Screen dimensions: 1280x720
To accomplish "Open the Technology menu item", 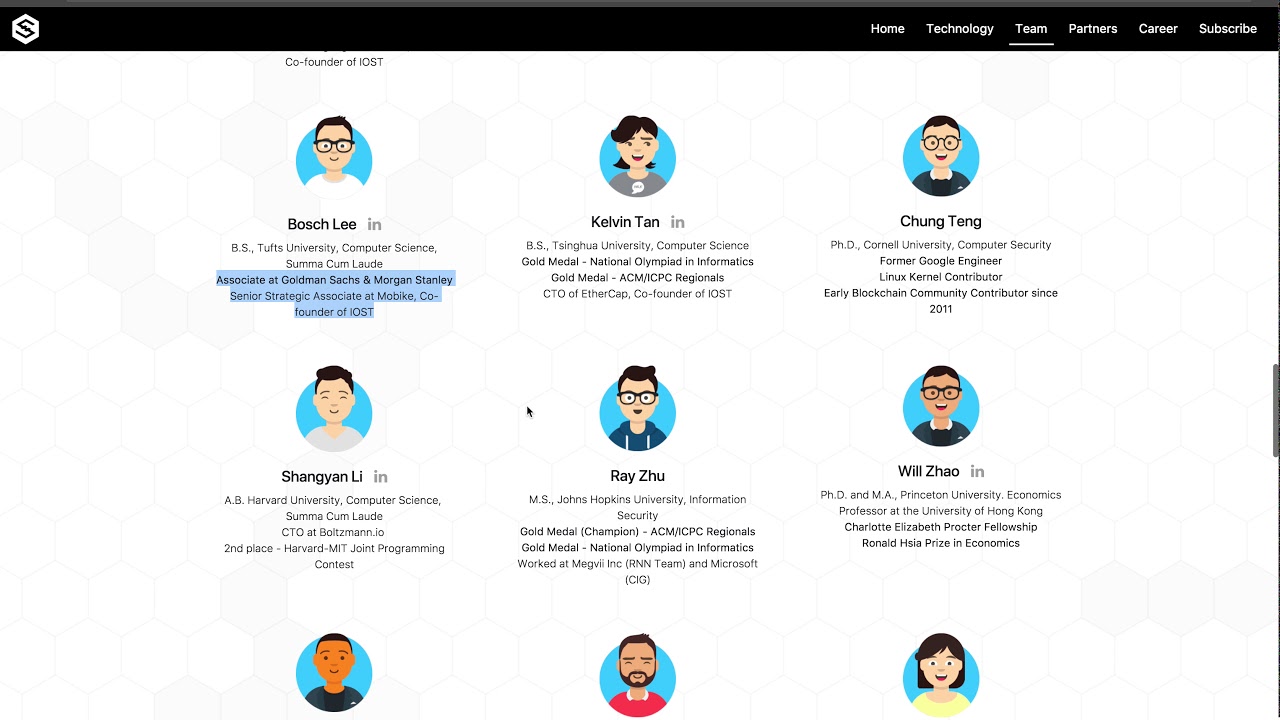I will pyautogui.click(x=959, y=29).
